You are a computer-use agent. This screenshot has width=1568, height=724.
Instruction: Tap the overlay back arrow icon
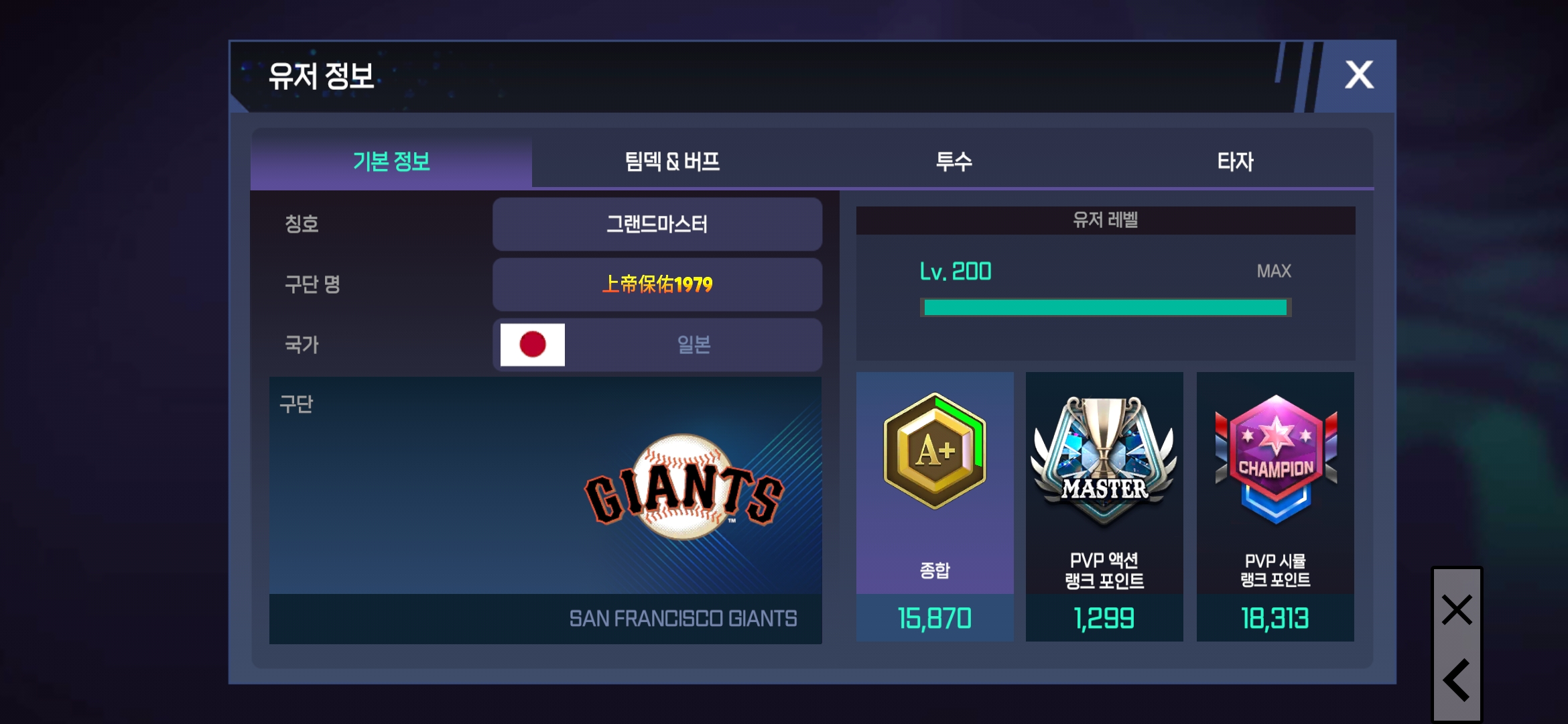(1457, 680)
